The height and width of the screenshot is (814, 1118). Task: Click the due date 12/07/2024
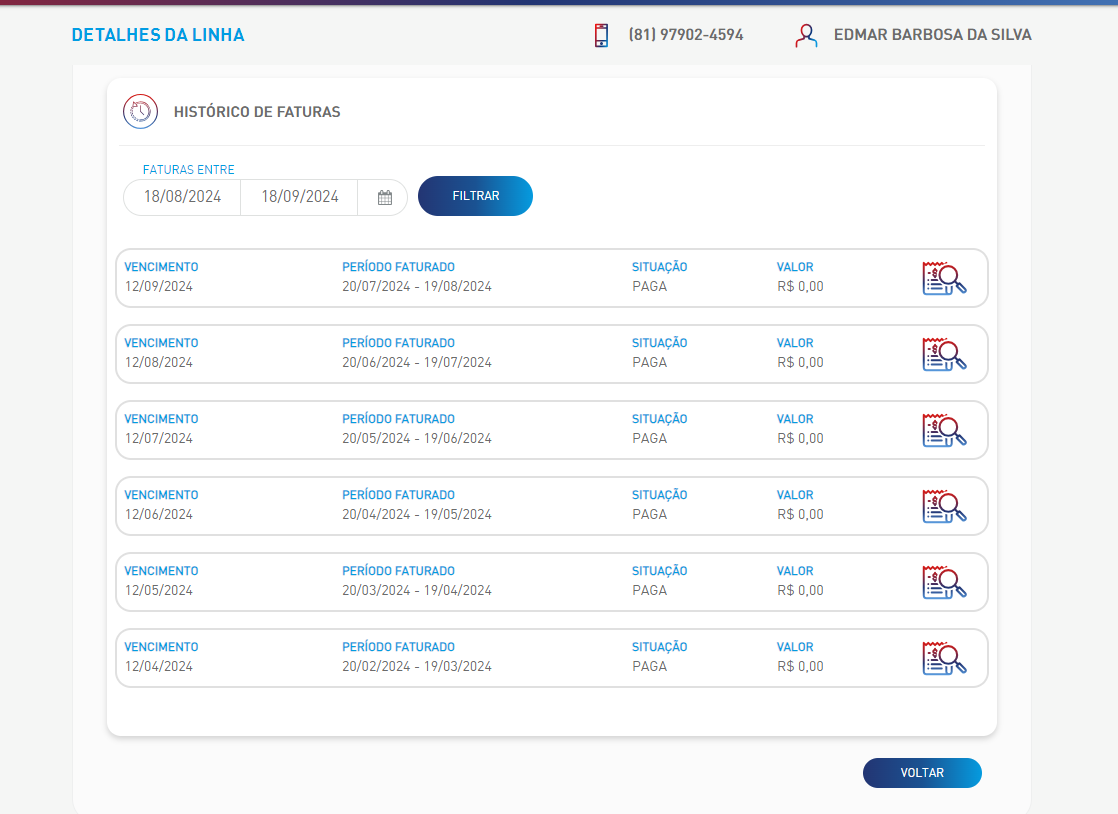[x=158, y=438]
